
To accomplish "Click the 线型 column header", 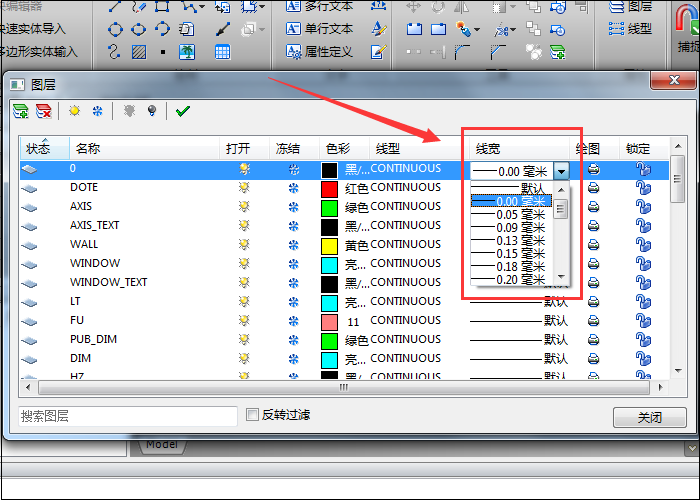I will 419,148.
